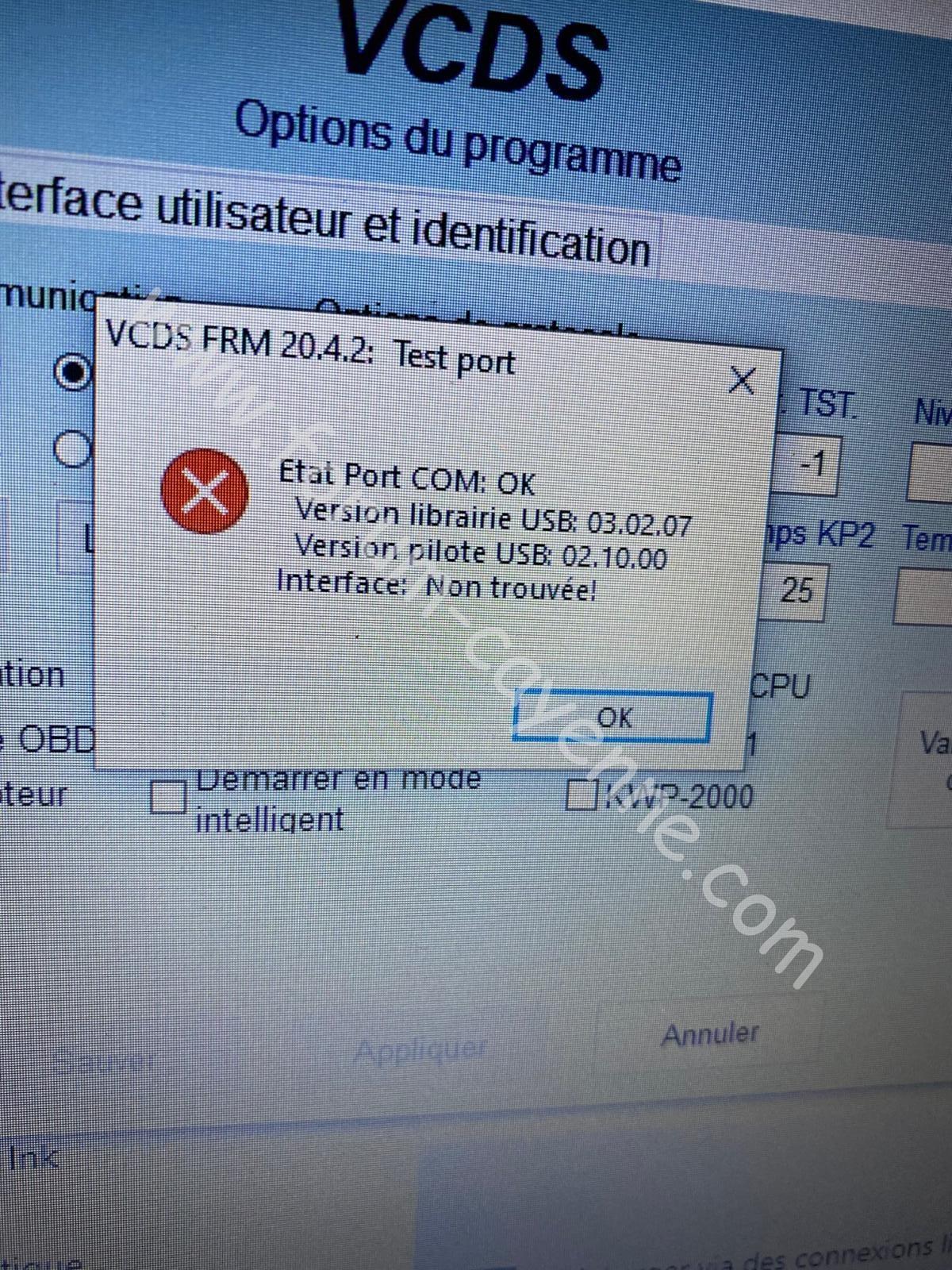This screenshot has width=952, height=1270.
Task: Enable Démarrer en mode intelligent checkbox
Action: coord(167,797)
